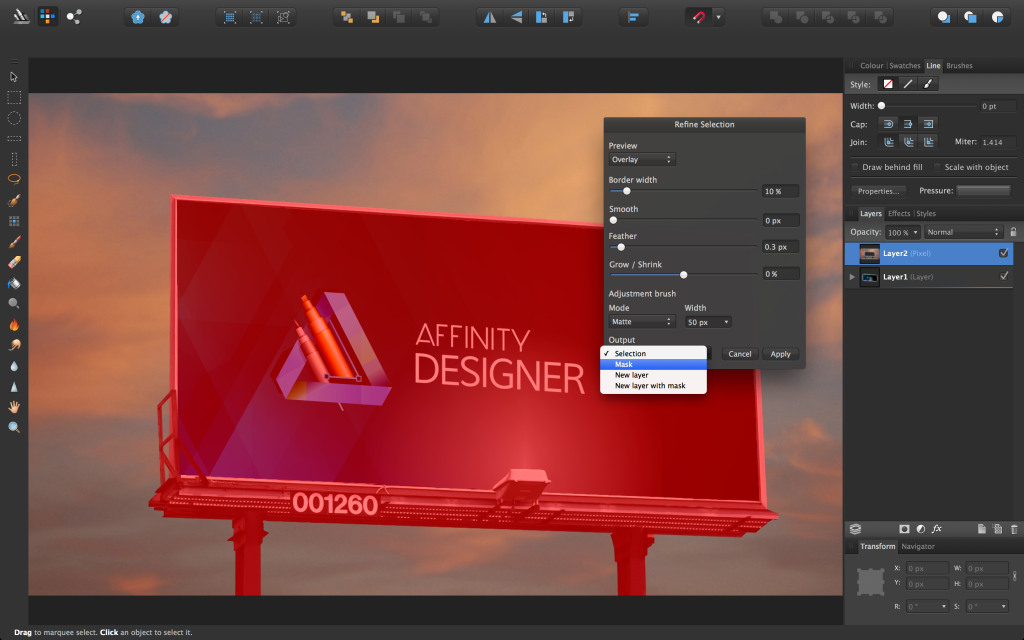1024x640 pixels.
Task: Open the adjustment brush Mode dropdown
Action: point(641,321)
